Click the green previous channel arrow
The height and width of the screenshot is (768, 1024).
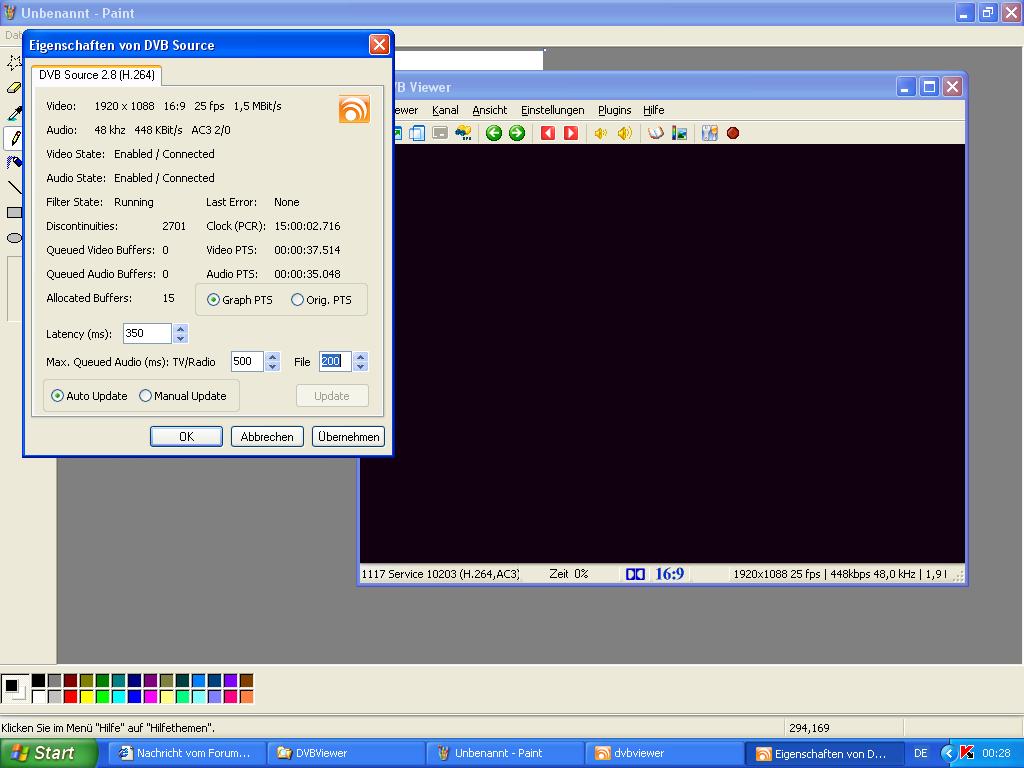tap(494, 133)
